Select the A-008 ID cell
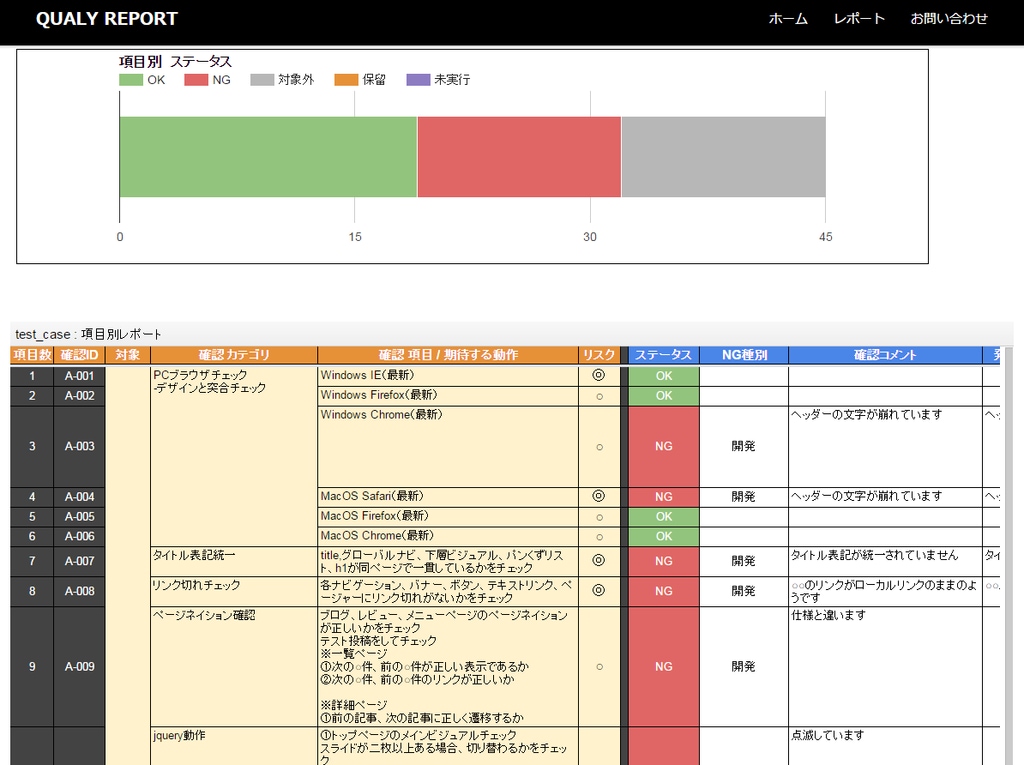 point(79,591)
